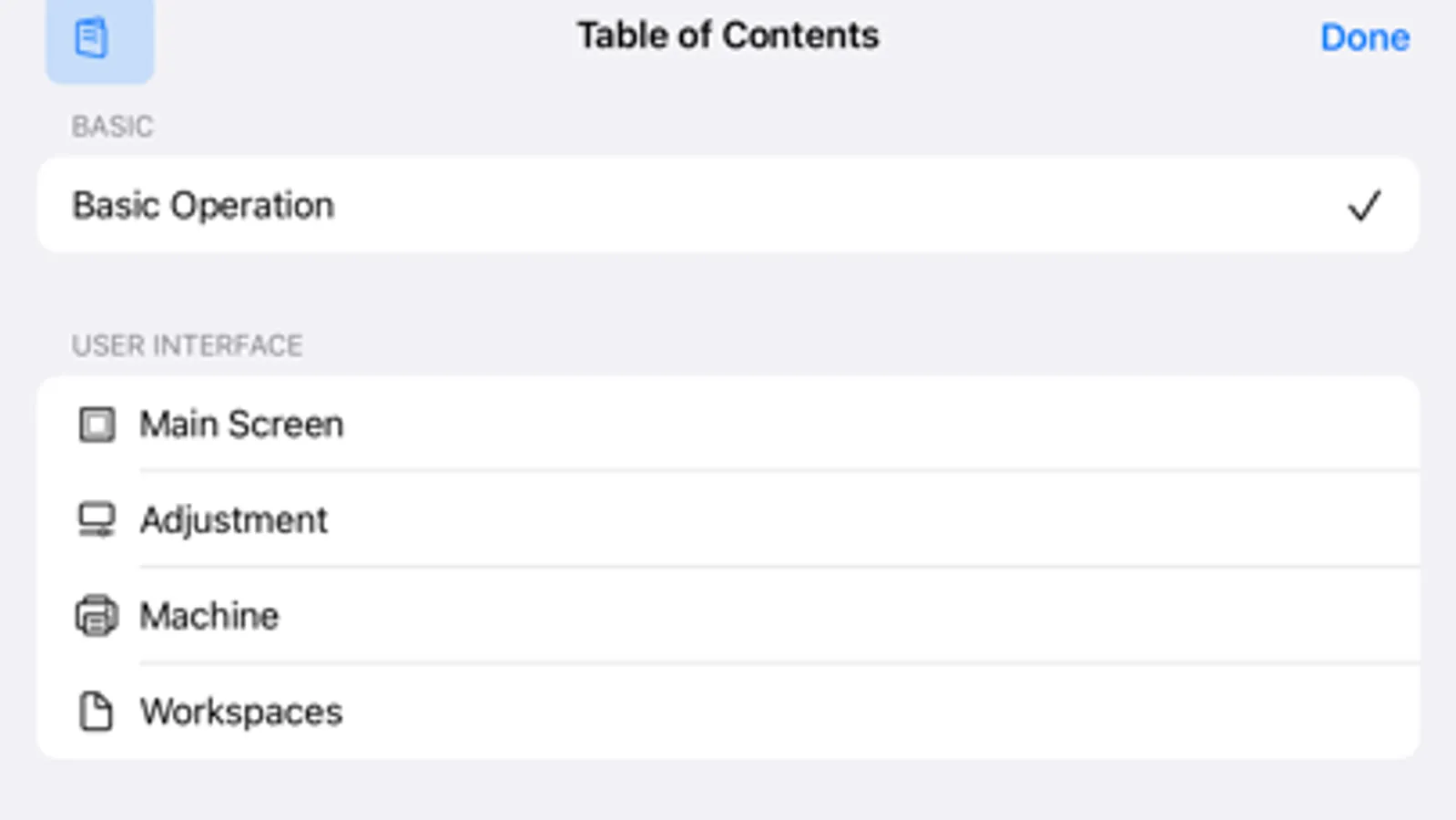Click the monitor icon beside Adjustment
Image resolution: width=1456 pixels, height=820 pixels.
(x=97, y=519)
